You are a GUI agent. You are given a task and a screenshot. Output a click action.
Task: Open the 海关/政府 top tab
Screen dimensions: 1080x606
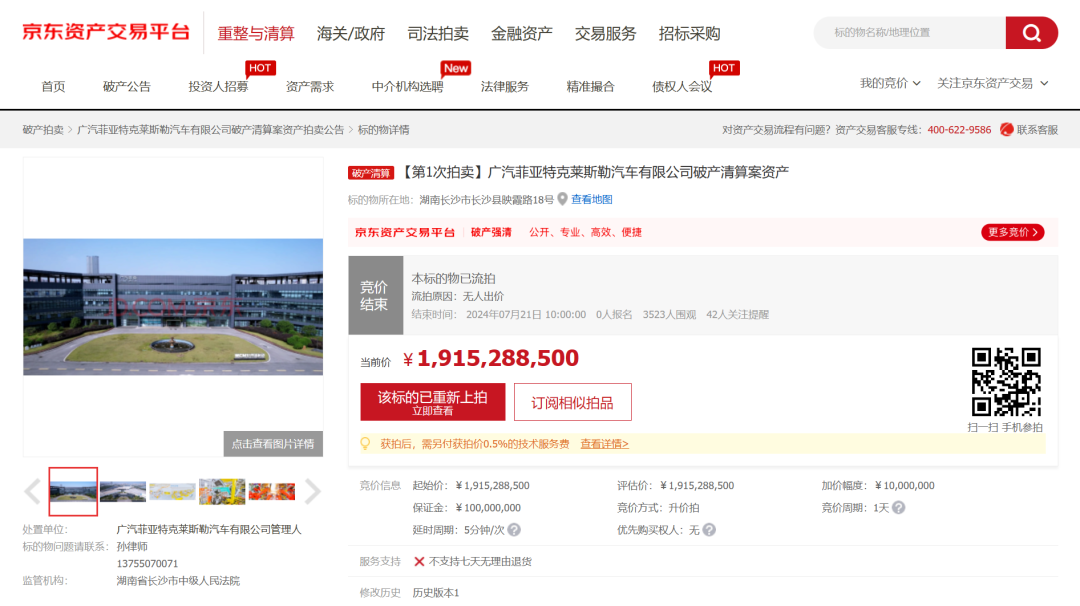(x=351, y=33)
